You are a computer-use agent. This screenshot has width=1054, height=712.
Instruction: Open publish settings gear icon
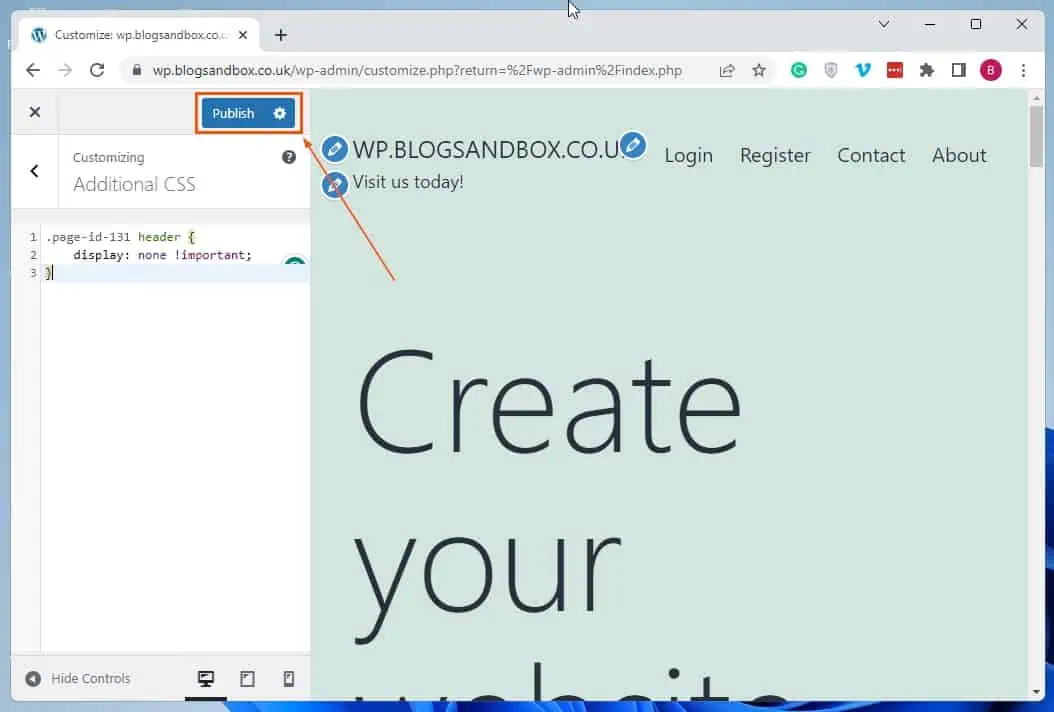click(280, 113)
